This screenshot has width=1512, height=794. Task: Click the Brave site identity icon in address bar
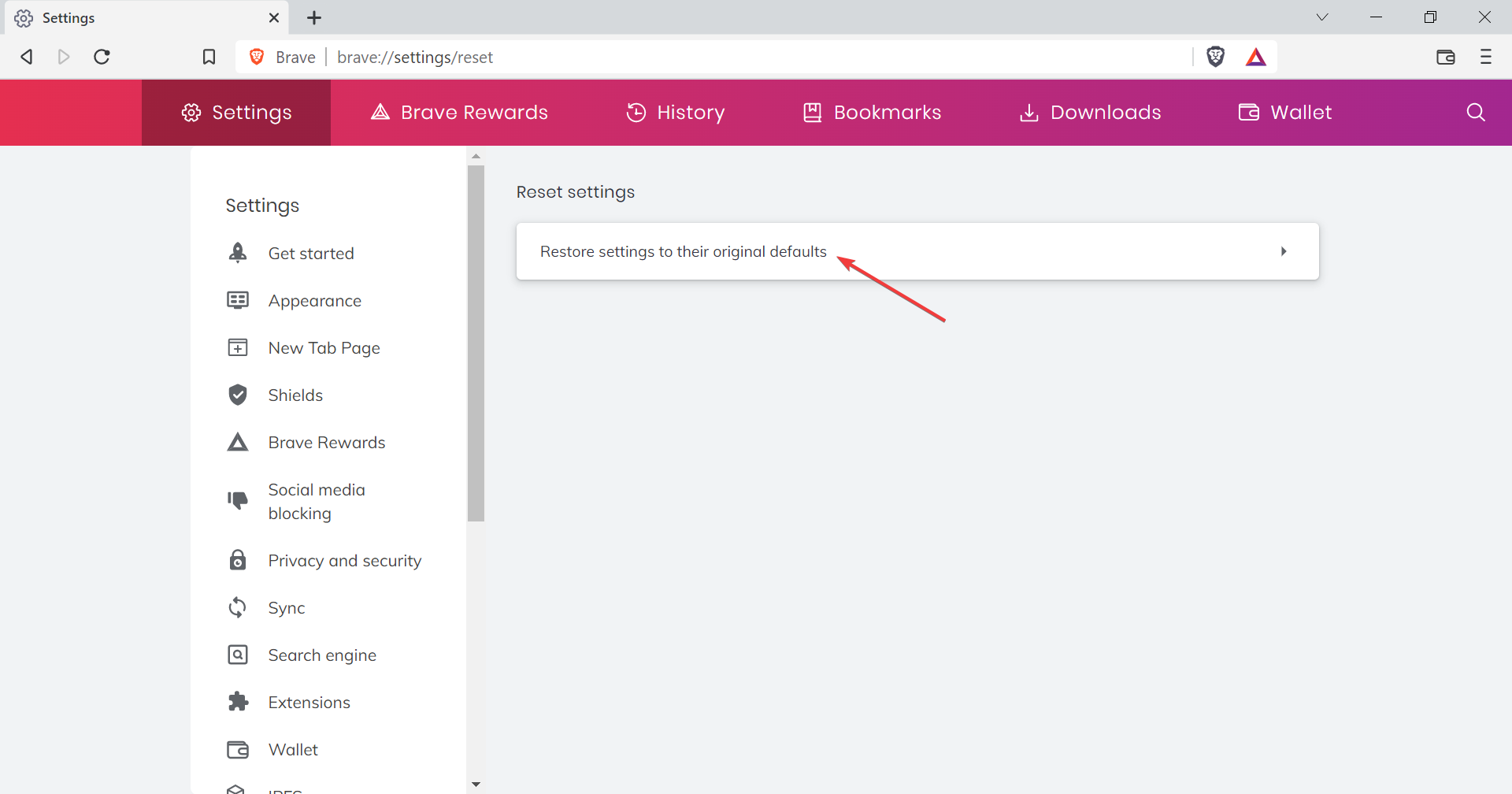coord(257,57)
